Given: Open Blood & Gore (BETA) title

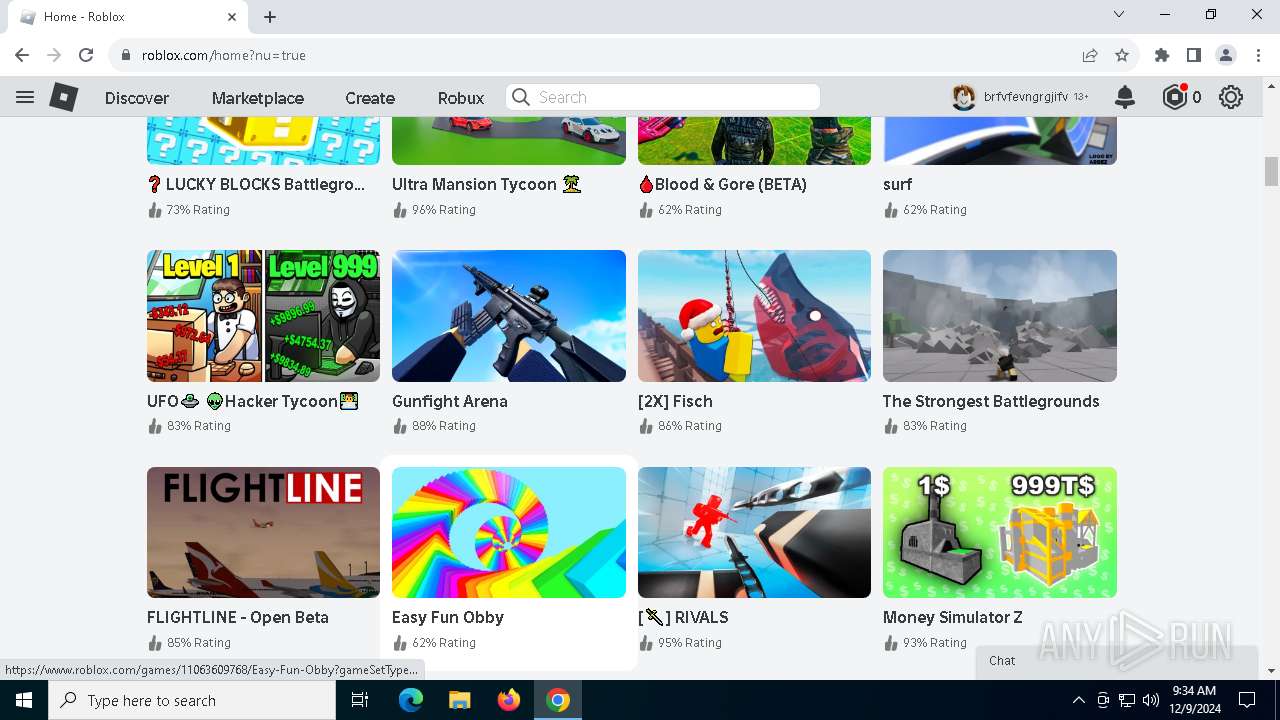Looking at the screenshot, I should pyautogui.click(x=722, y=184).
